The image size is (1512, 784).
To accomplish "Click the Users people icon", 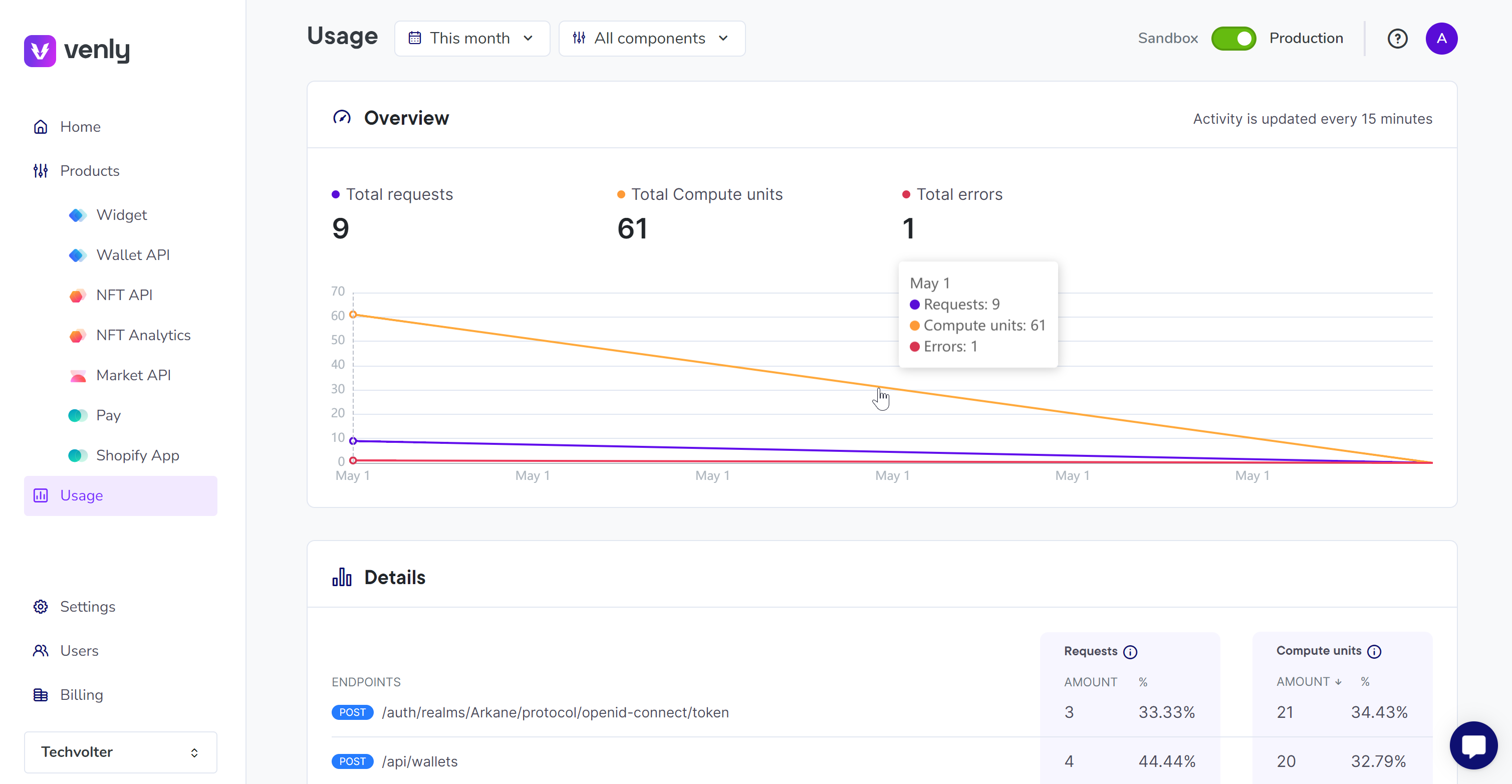I will click(x=41, y=650).
